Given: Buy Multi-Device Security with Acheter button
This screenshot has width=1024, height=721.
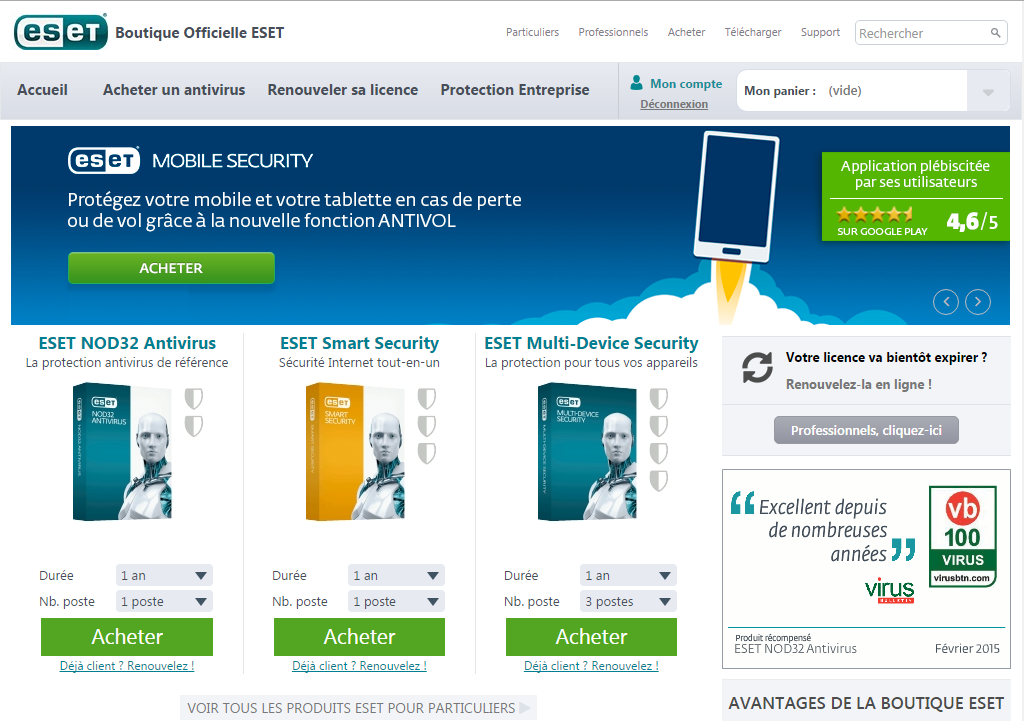Looking at the screenshot, I should (591, 637).
